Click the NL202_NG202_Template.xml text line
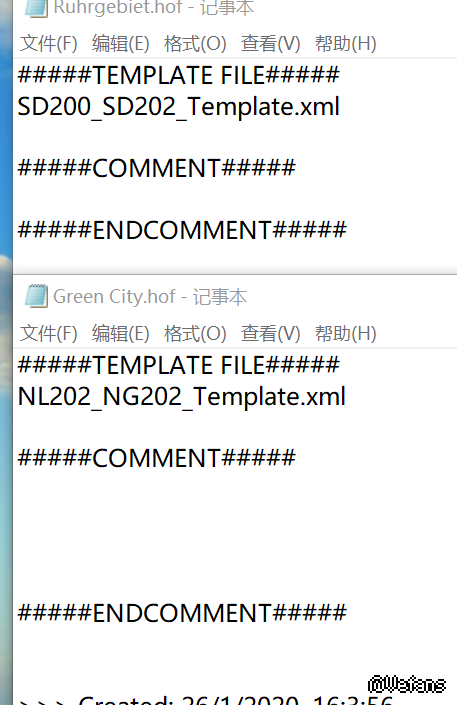 (x=182, y=397)
